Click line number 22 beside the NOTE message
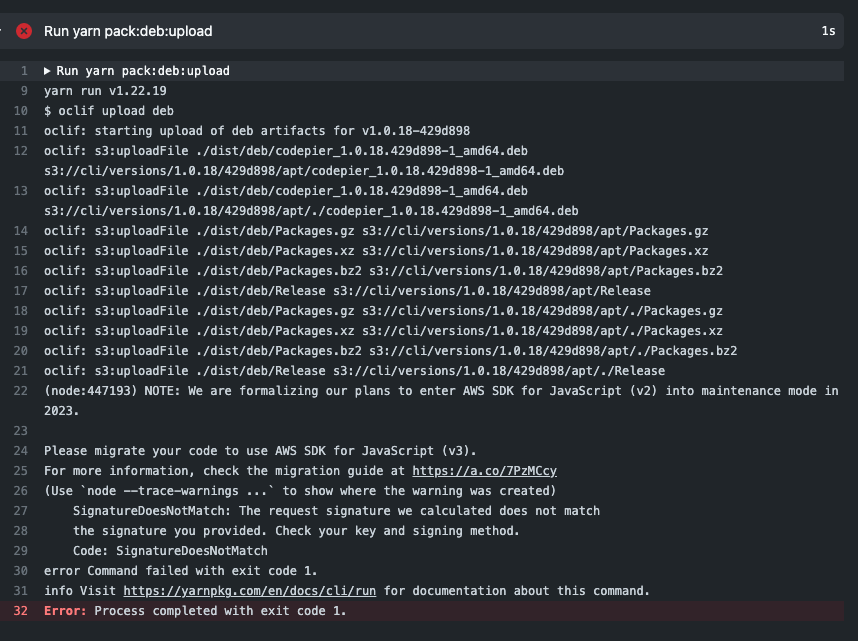This screenshot has height=641, width=858. 20,390
